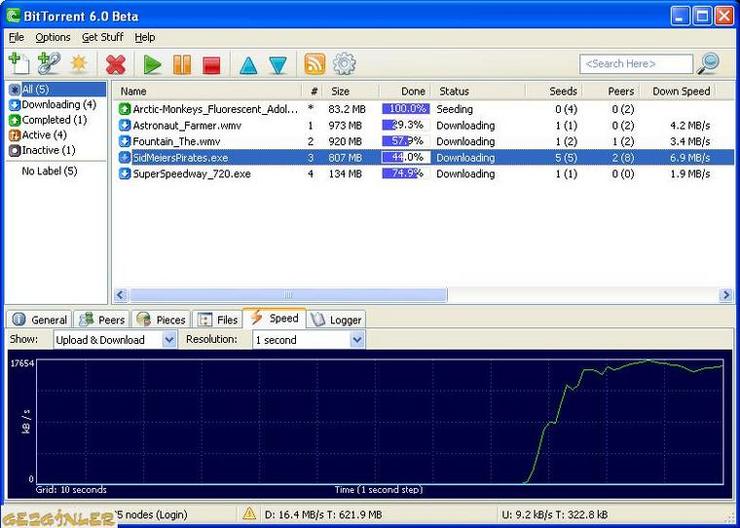This screenshot has height=528, width=740.
Task: Open the Resolution 1 second dropdown
Action: (308, 340)
